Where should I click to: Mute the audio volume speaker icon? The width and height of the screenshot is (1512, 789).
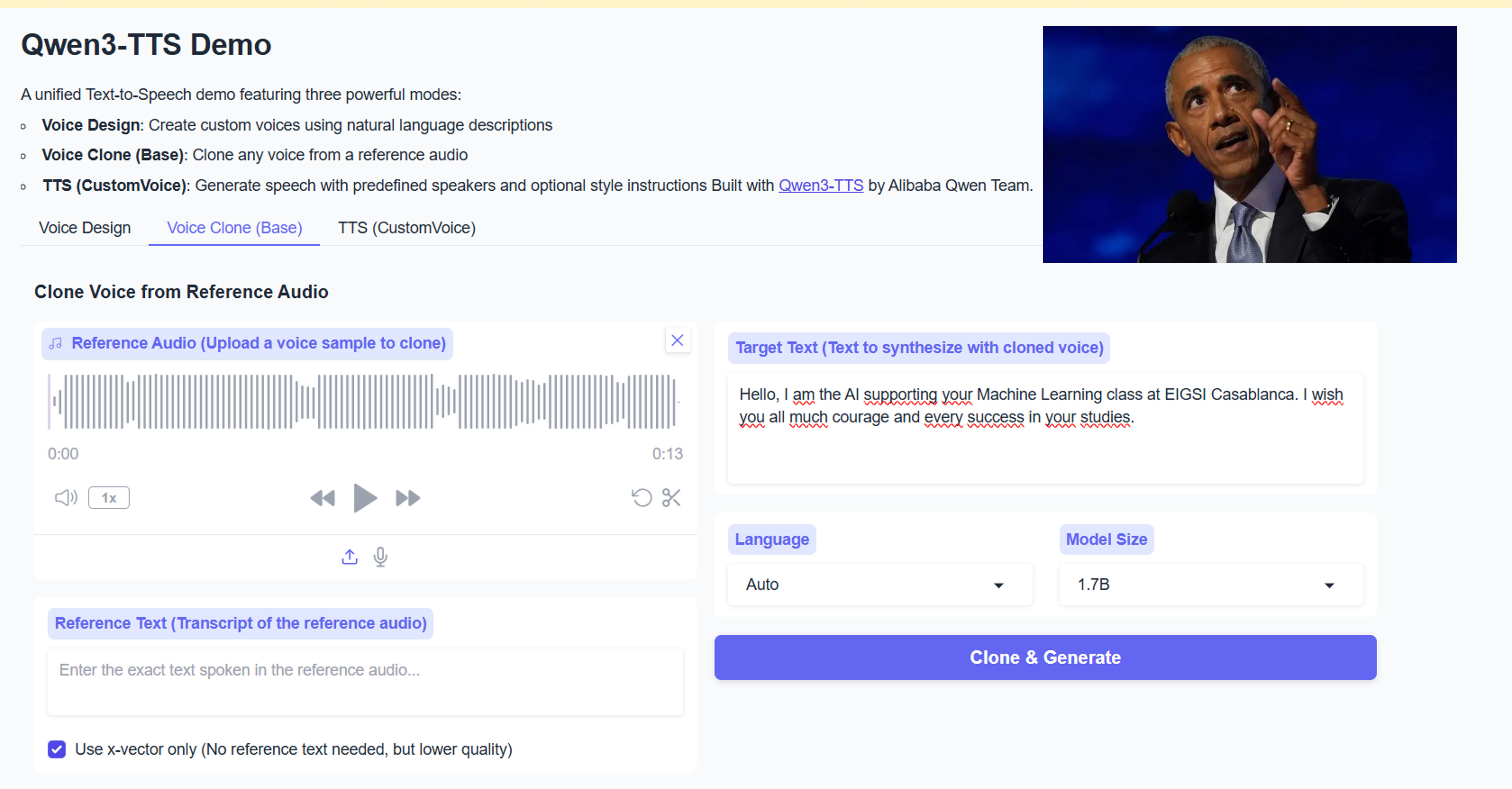coord(66,498)
